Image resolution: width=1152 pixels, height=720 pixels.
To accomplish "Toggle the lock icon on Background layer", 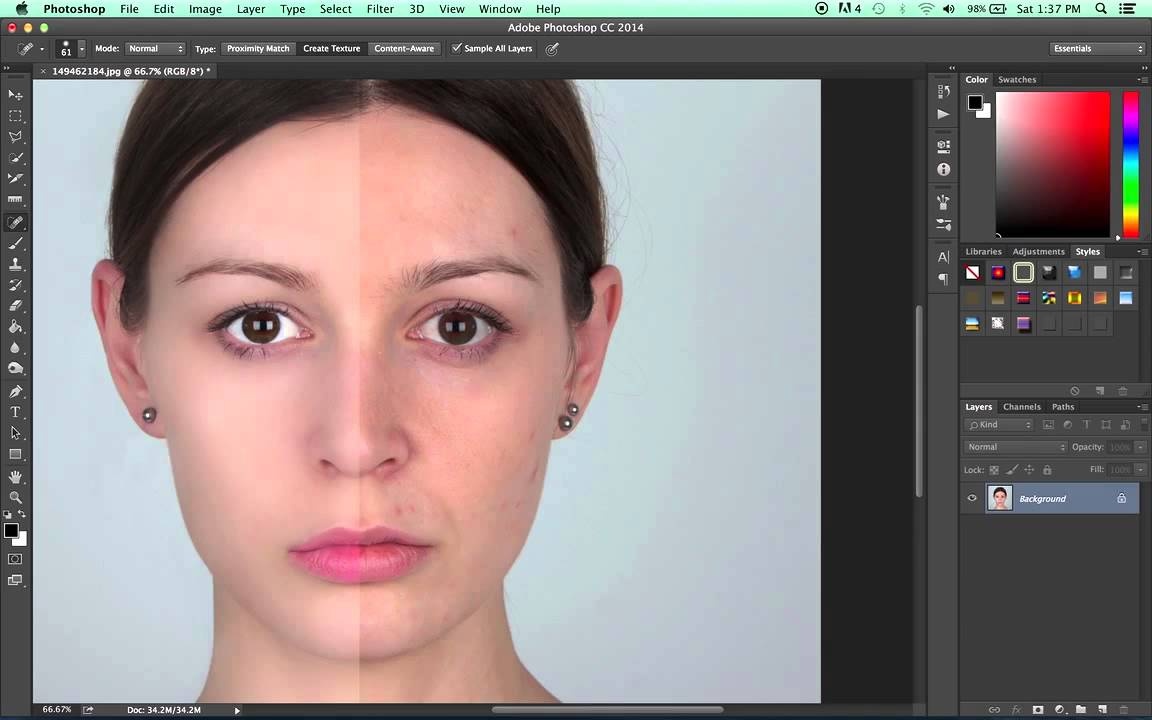I will (1121, 498).
